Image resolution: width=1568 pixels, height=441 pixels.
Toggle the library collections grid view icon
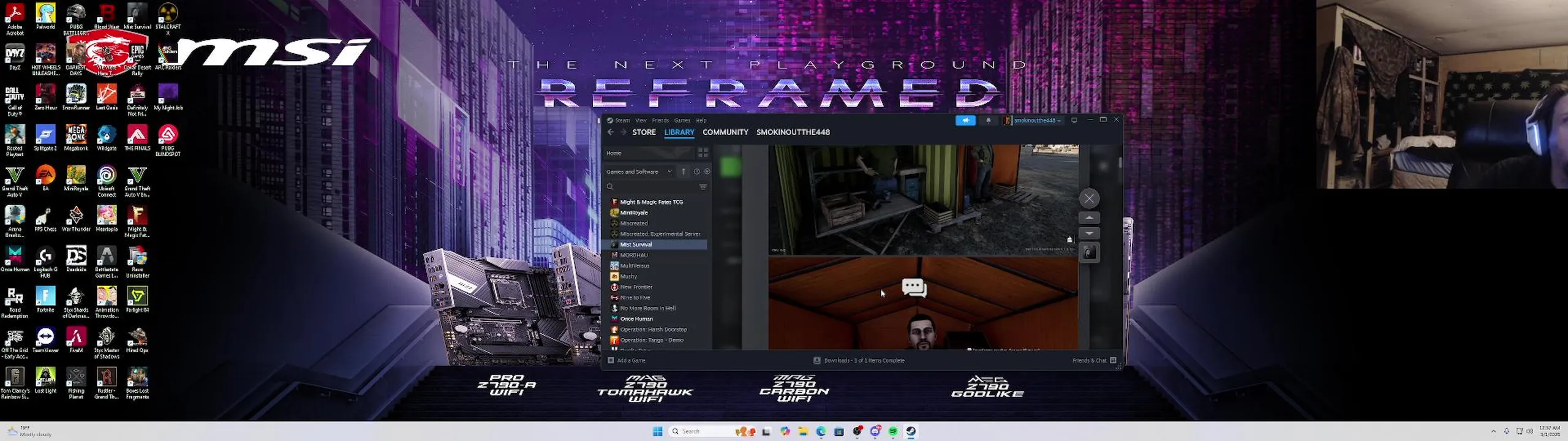(703, 153)
